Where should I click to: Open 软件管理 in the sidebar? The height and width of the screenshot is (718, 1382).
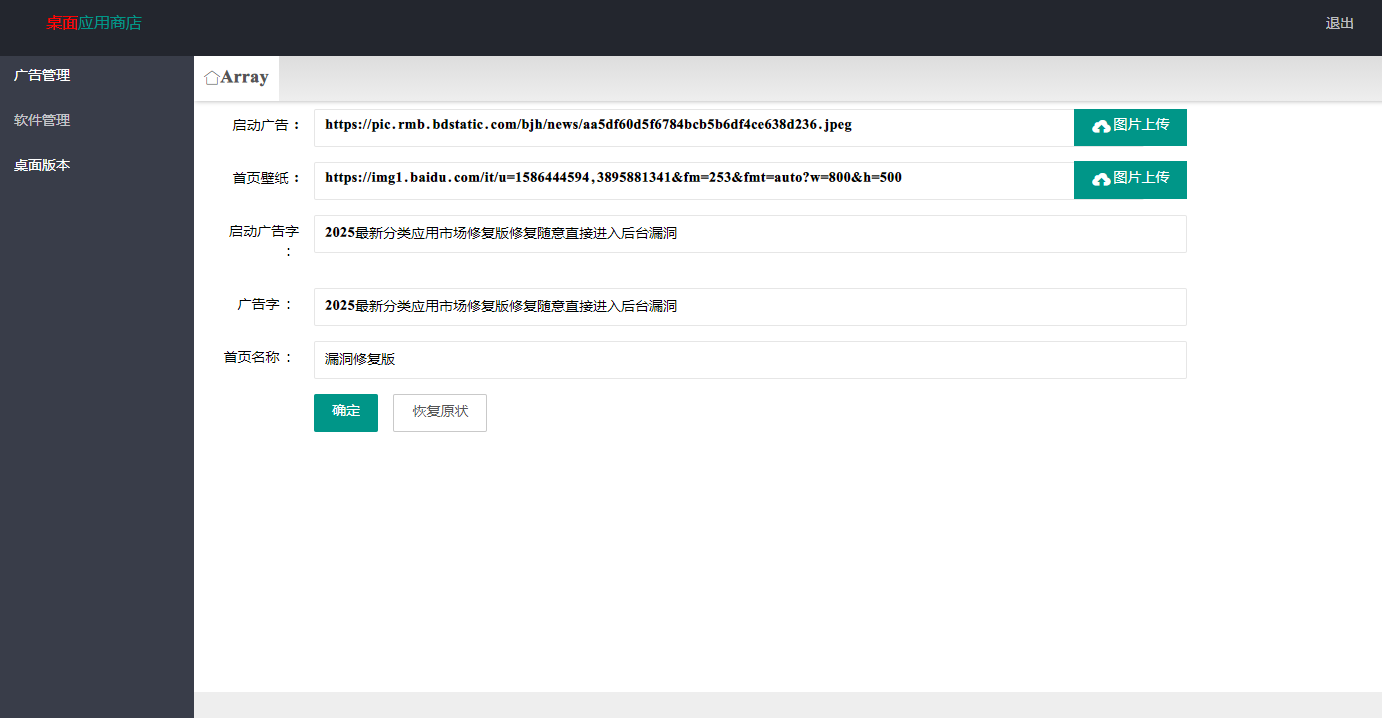[x=42, y=120]
